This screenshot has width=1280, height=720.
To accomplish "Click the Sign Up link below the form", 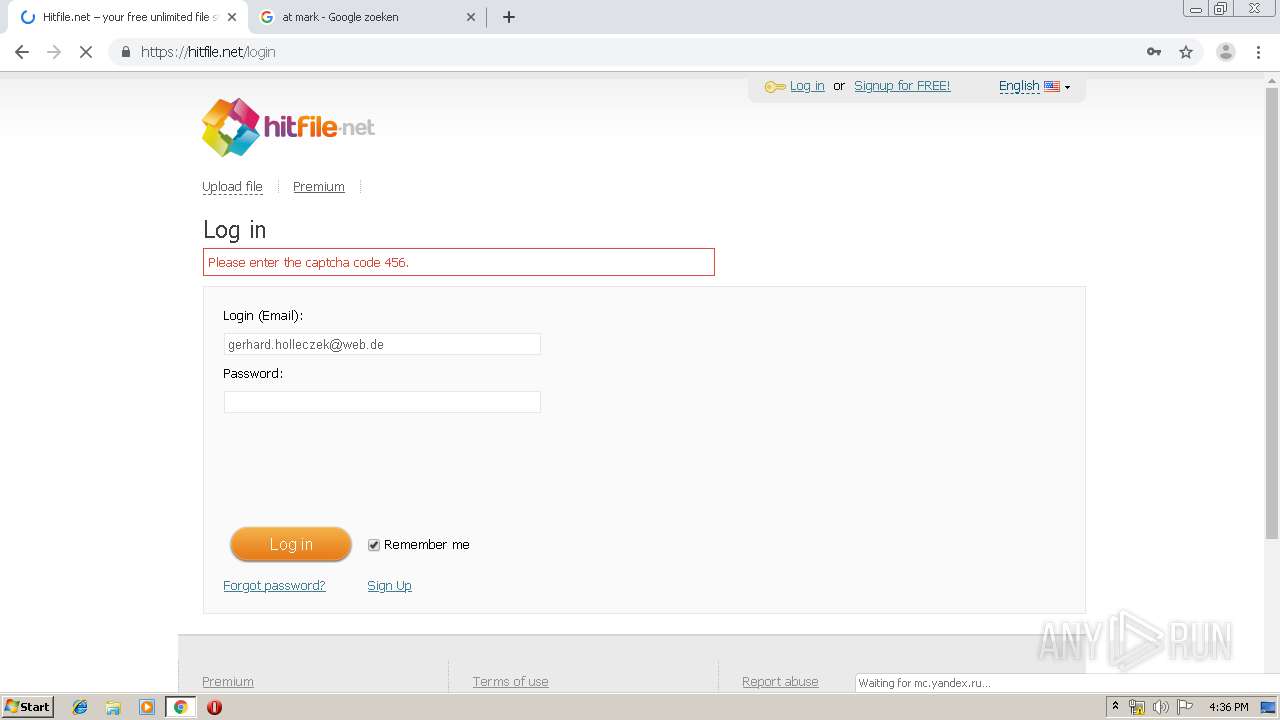I will pos(389,586).
